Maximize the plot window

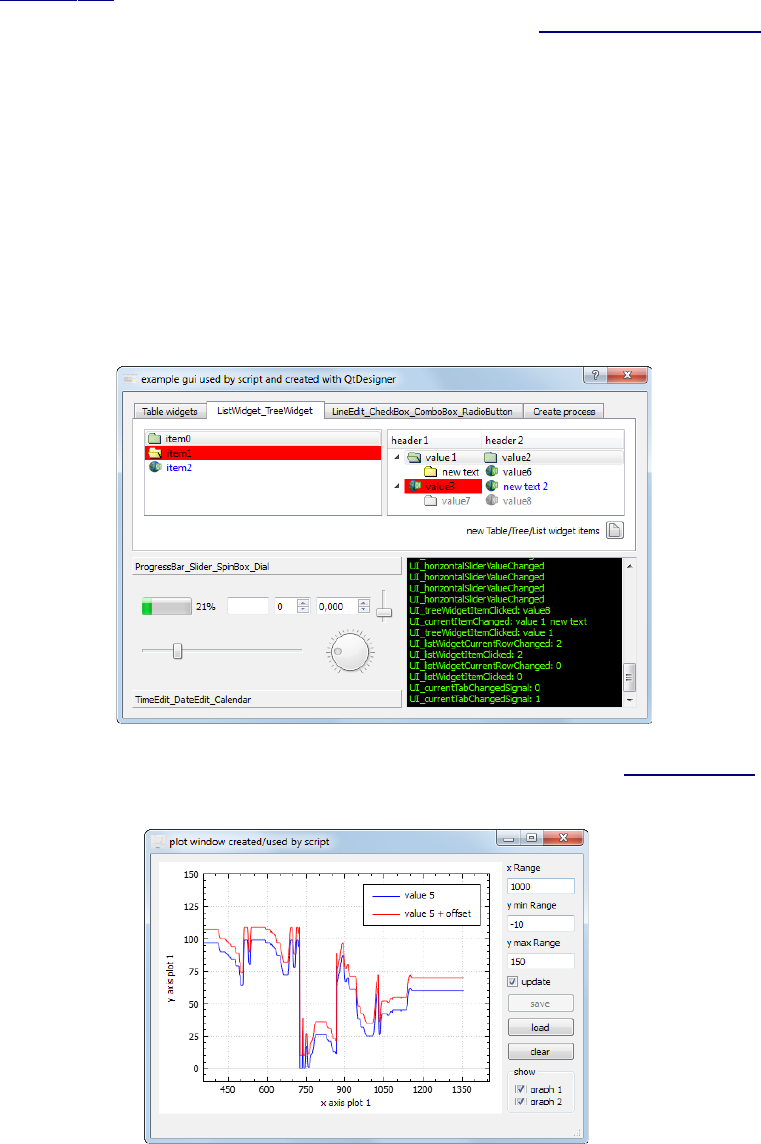coord(531,838)
